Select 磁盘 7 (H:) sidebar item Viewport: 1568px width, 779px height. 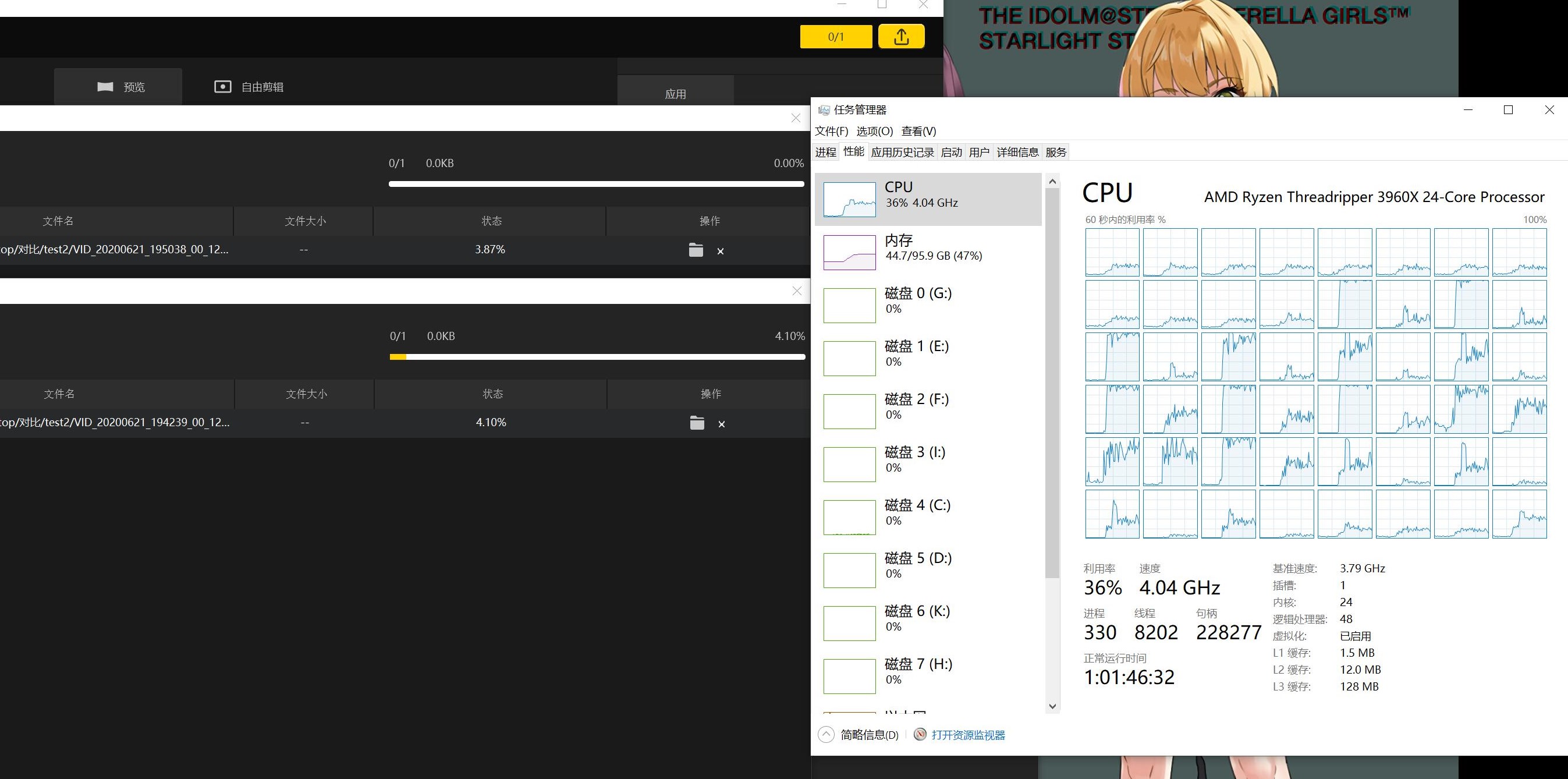tap(928, 676)
